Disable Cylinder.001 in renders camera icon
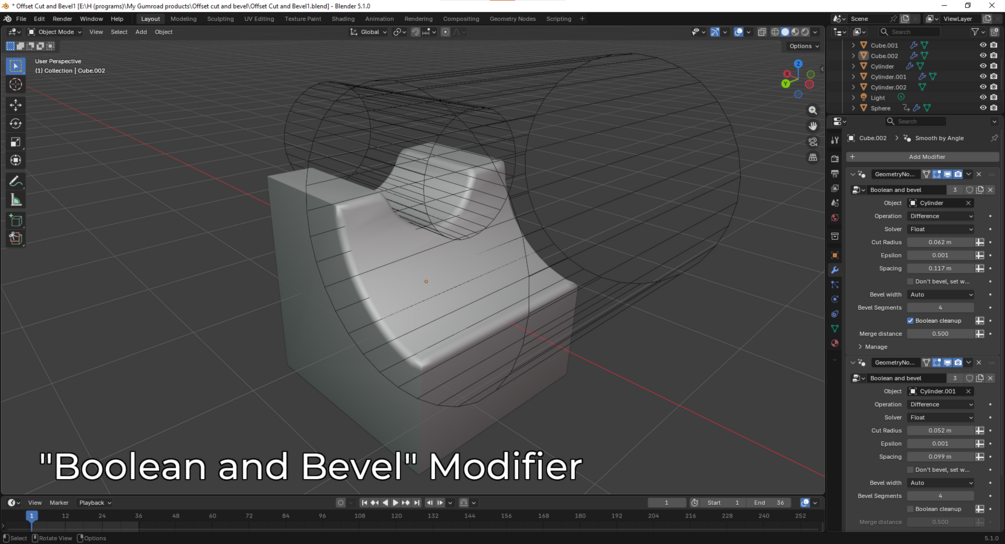 pyautogui.click(x=993, y=77)
